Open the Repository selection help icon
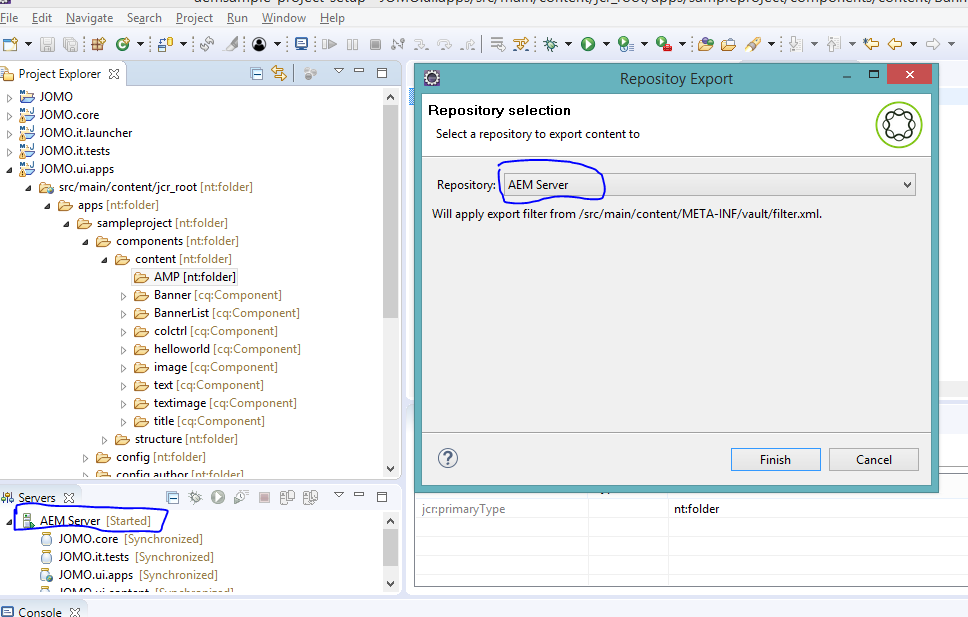This screenshot has height=617, width=968. coord(447,458)
